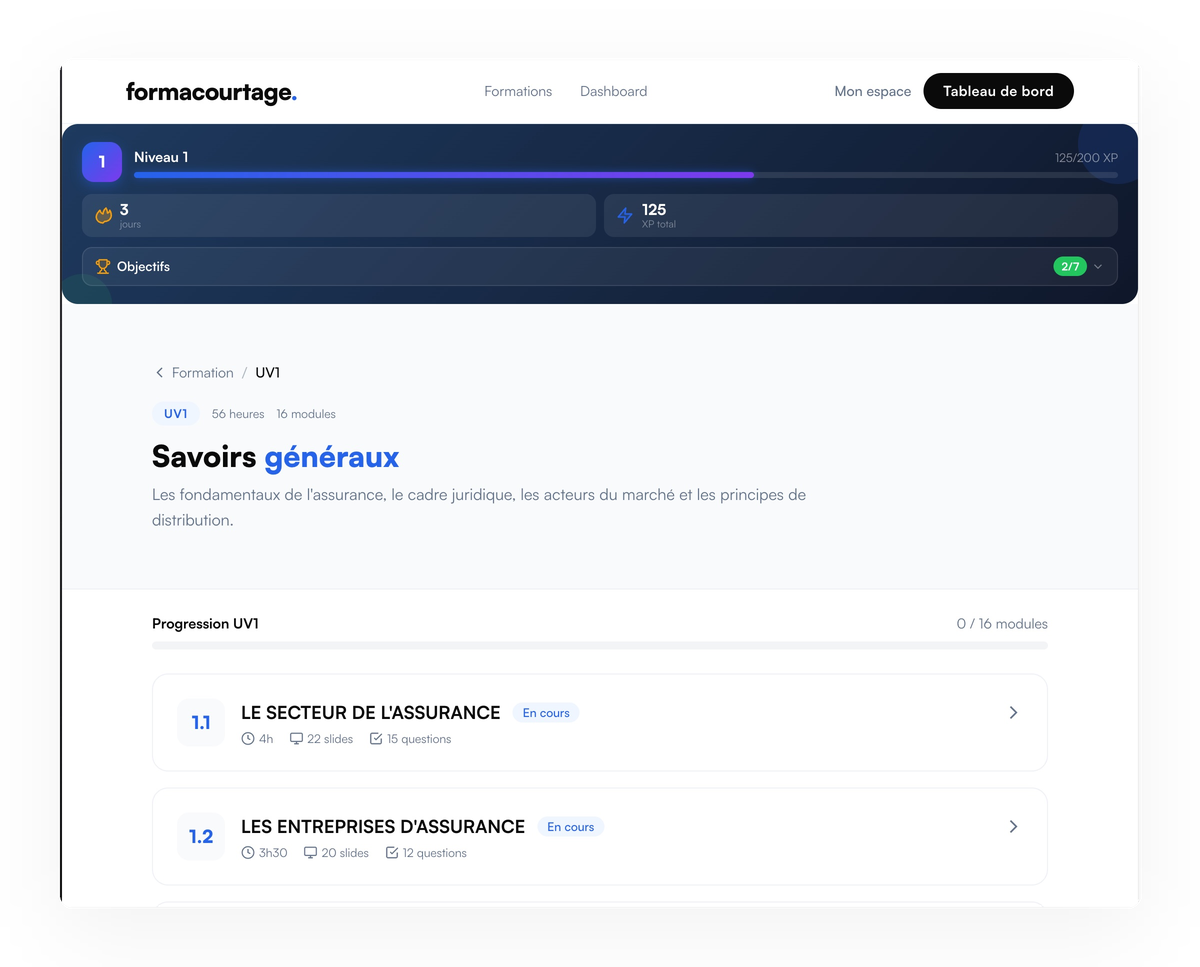Open the Formations nav item

(x=518, y=91)
